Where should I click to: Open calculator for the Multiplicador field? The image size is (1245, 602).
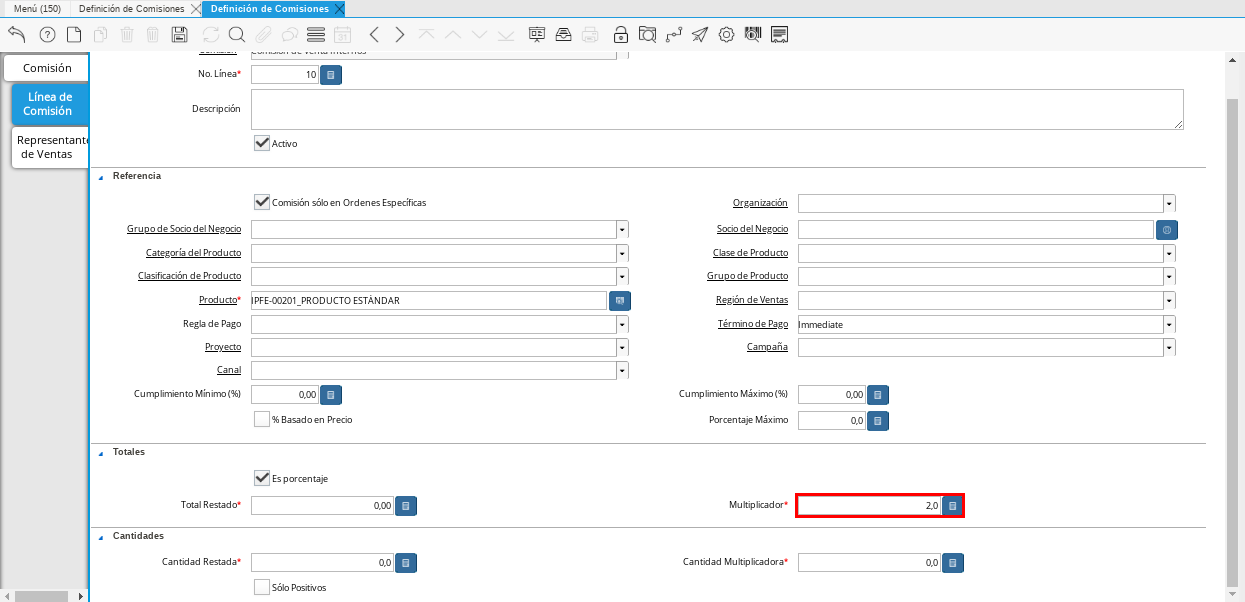tap(953, 506)
